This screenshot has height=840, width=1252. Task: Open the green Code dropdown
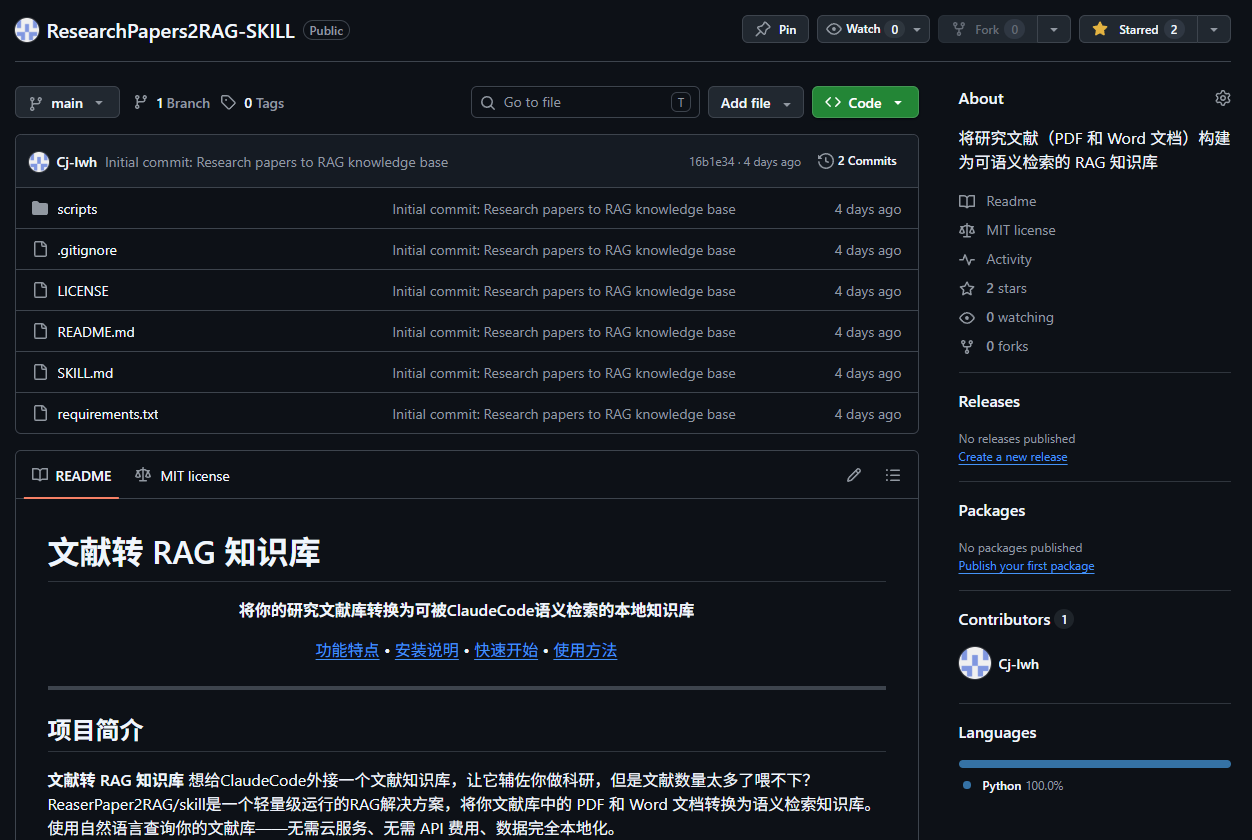(x=864, y=103)
